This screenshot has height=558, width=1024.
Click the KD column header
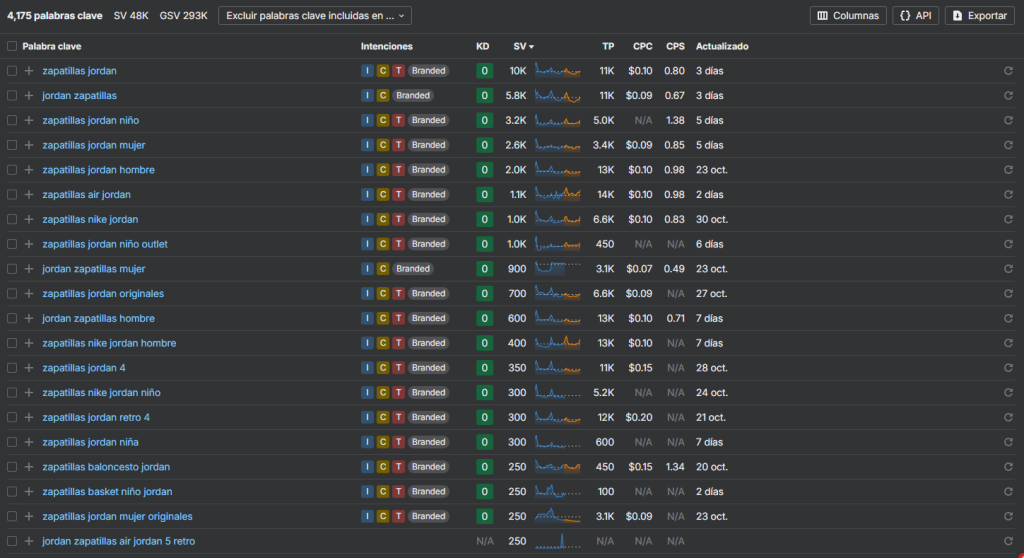coord(483,47)
